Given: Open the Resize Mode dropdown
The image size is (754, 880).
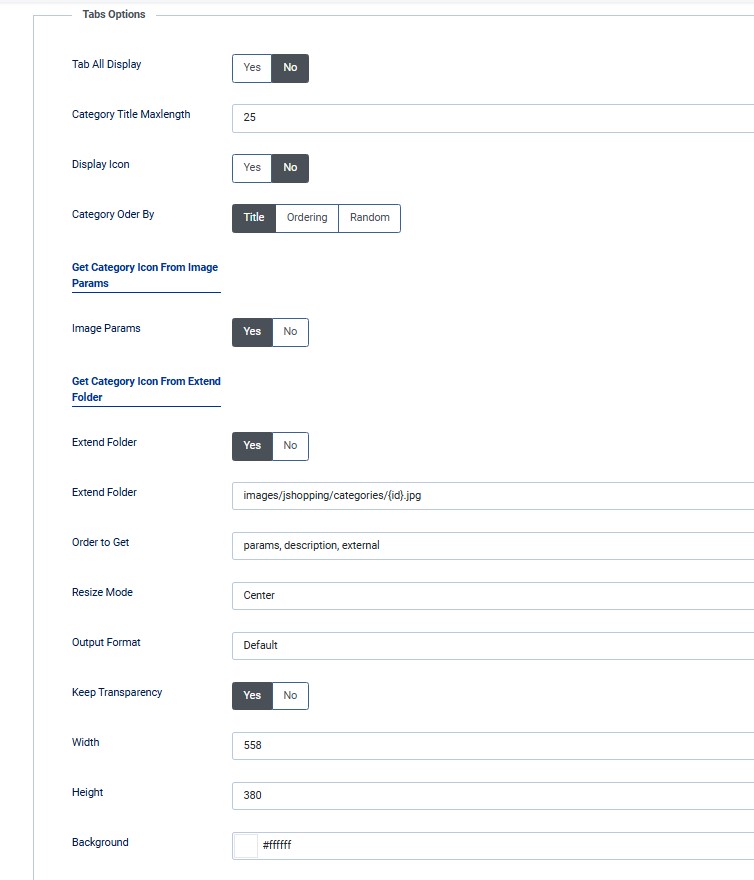Looking at the screenshot, I should coord(492,596).
